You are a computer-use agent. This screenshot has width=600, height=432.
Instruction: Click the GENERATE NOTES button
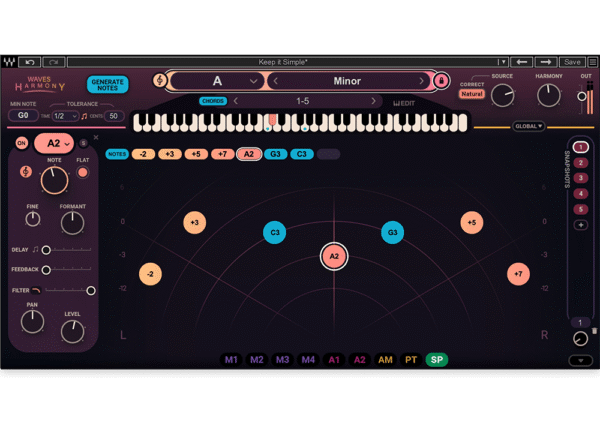(108, 85)
